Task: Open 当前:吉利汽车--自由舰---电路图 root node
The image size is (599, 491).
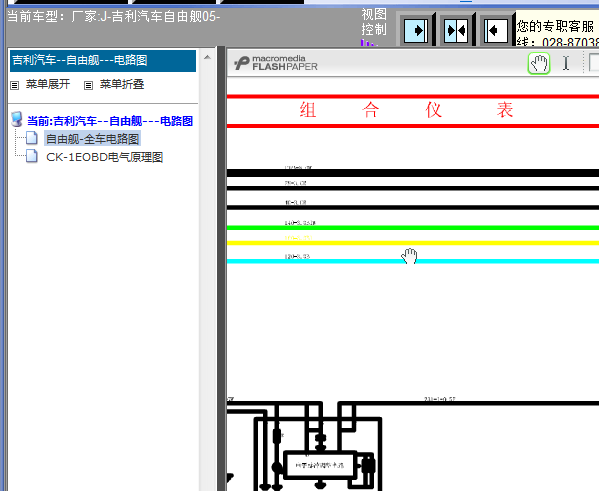Action: (x=110, y=121)
